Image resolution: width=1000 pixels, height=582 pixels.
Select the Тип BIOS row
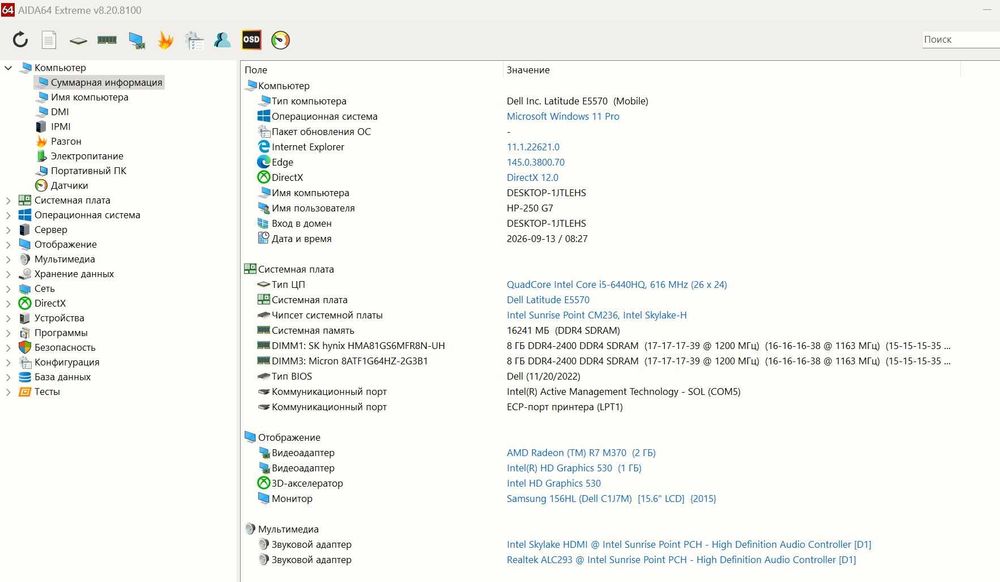[599, 376]
